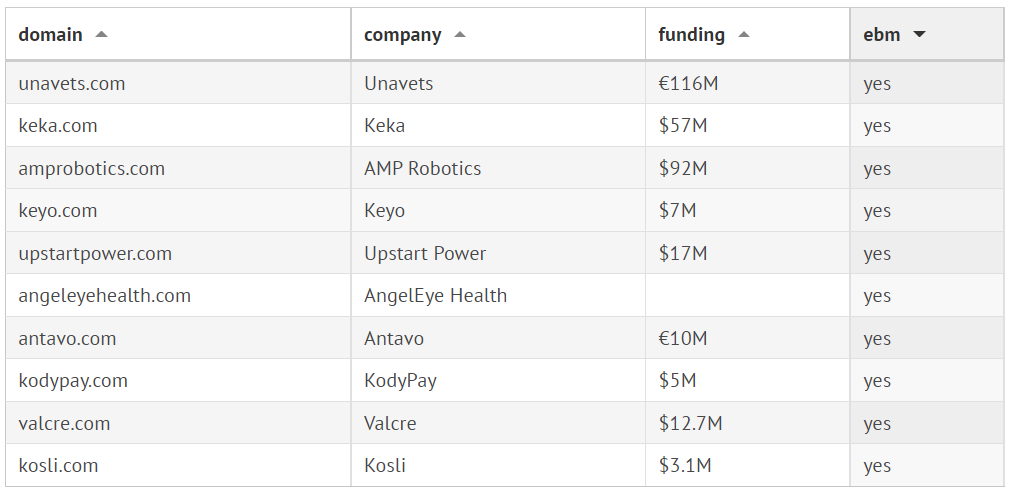1010x492 pixels.
Task: Click the ebm yes value for Kosli
Action: point(877,466)
